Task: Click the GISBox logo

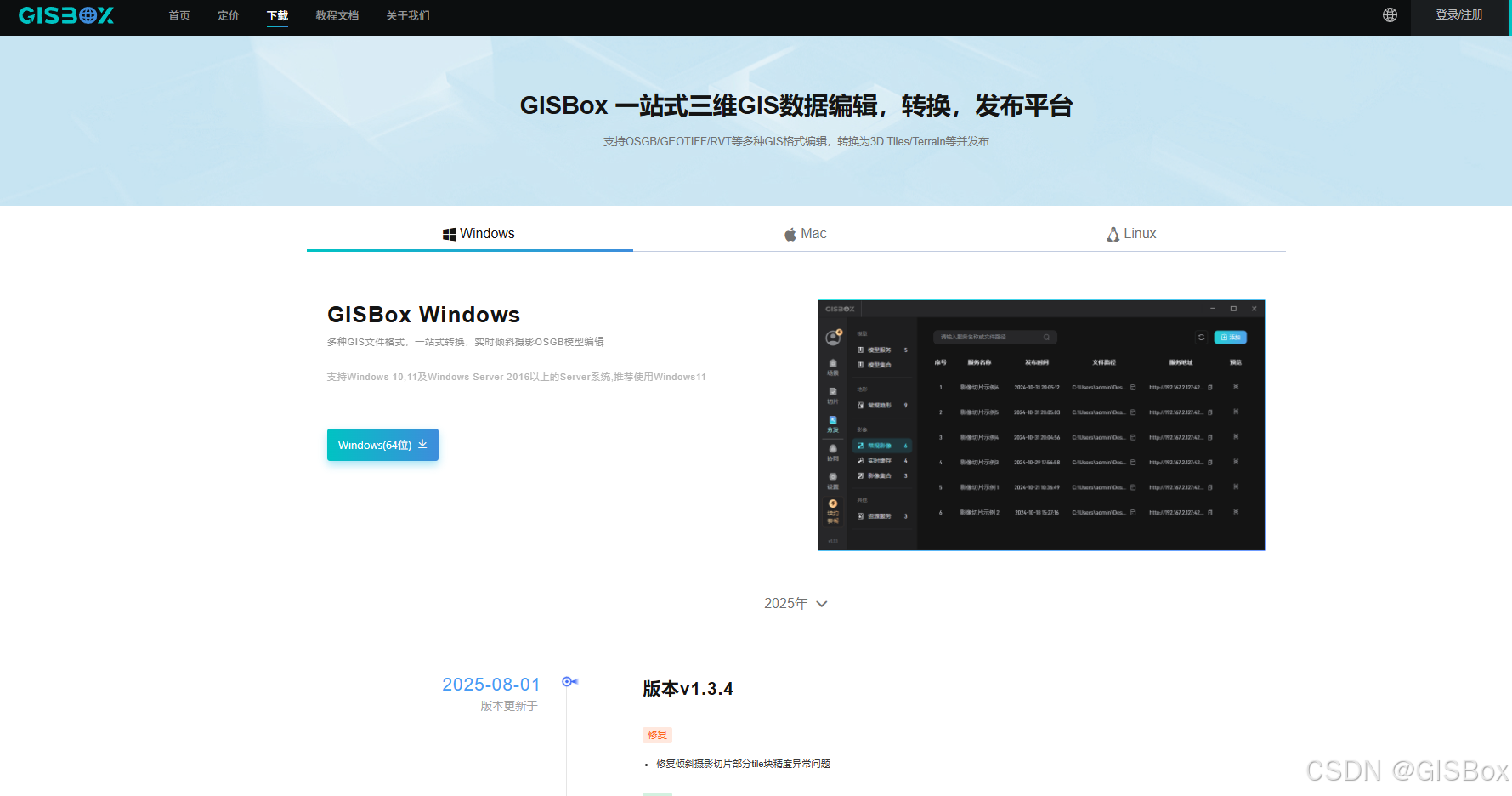Action: [x=66, y=15]
